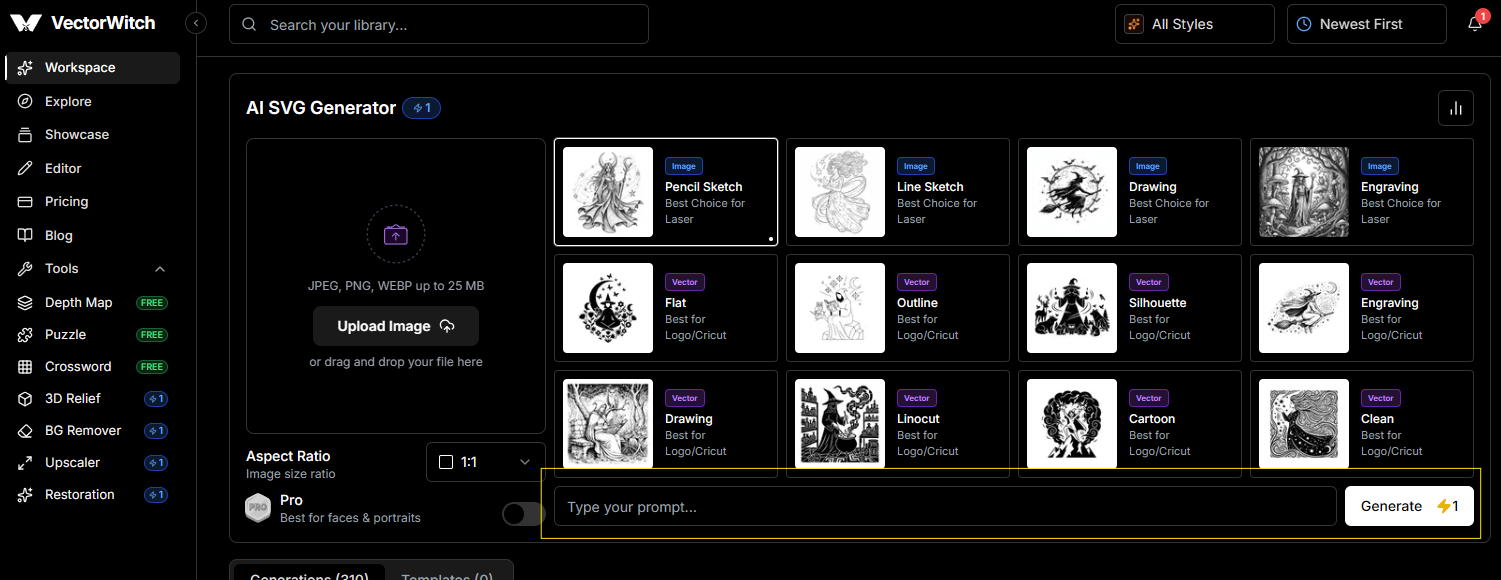1501x580 pixels.
Task: Open the All Styles filter dropdown
Action: [1195, 24]
